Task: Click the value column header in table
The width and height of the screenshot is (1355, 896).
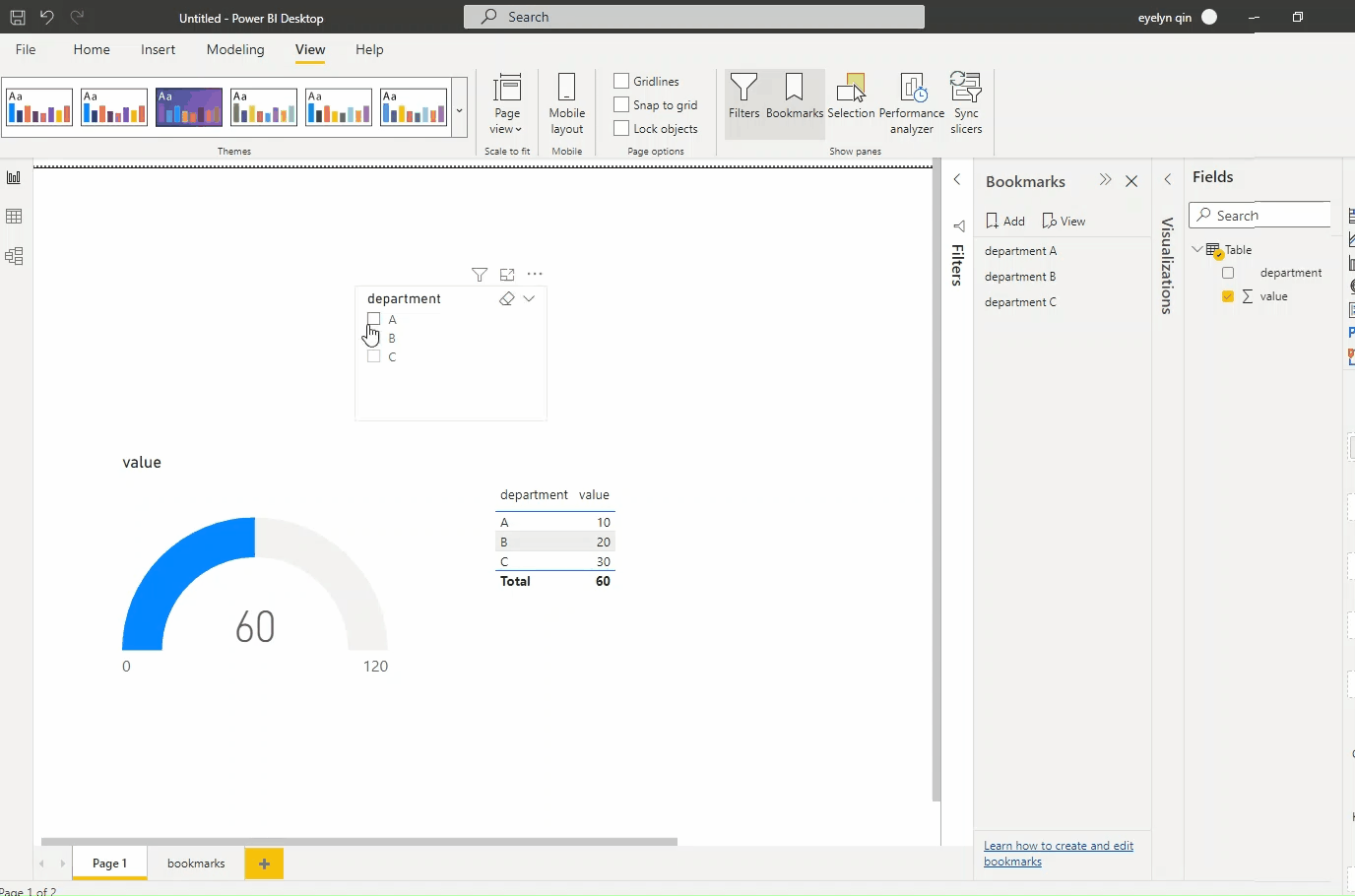Action: coord(594,495)
